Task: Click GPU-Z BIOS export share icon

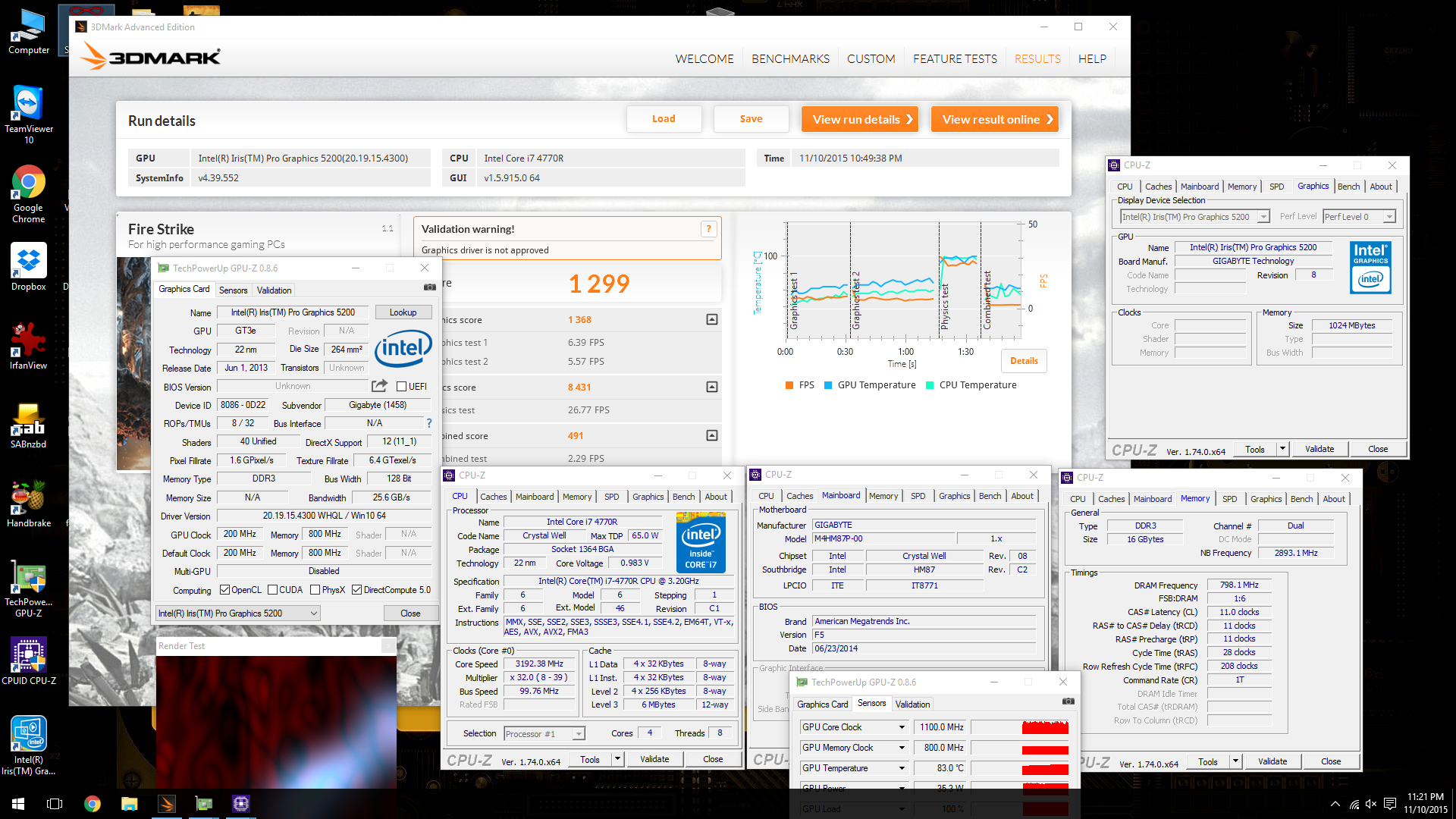Action: pos(380,386)
